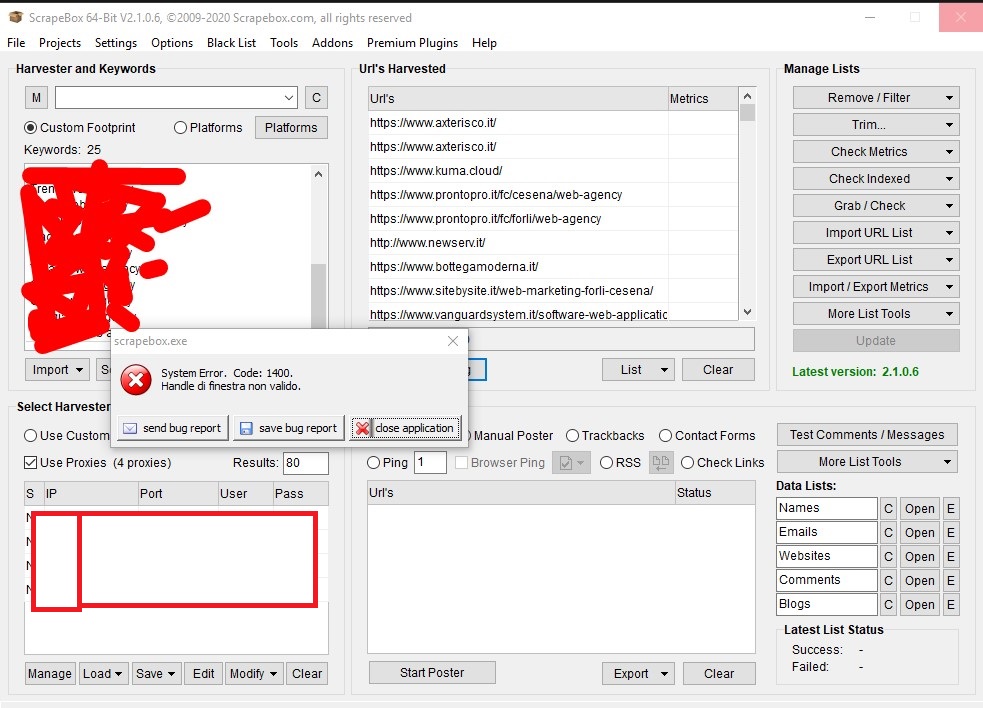Open the proxy Save dropdown

coord(155,674)
